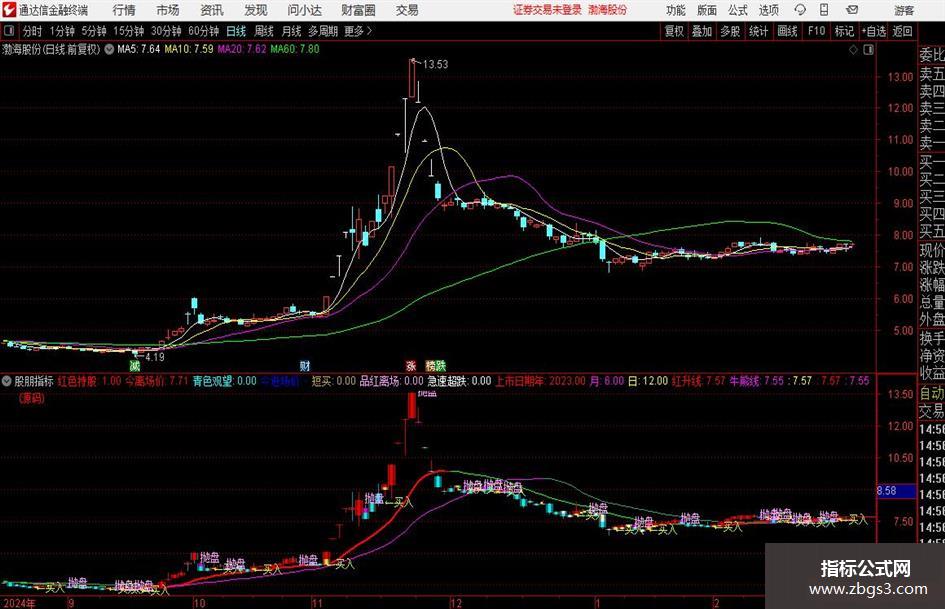Toggle the left panel icon beside 分时
The height and width of the screenshot is (609, 945).
[x=8, y=31]
